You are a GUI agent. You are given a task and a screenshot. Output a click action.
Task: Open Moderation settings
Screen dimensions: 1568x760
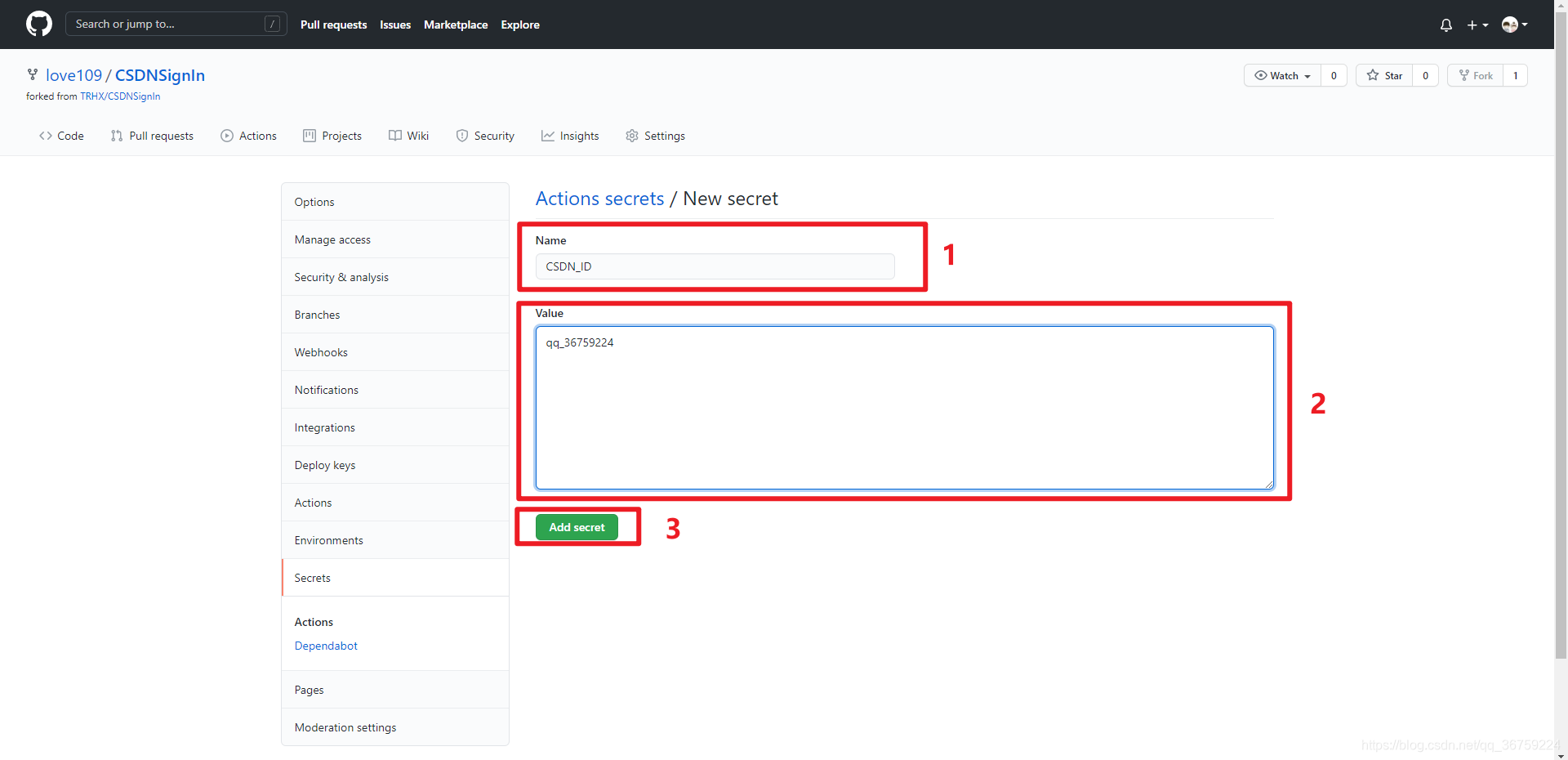point(395,727)
